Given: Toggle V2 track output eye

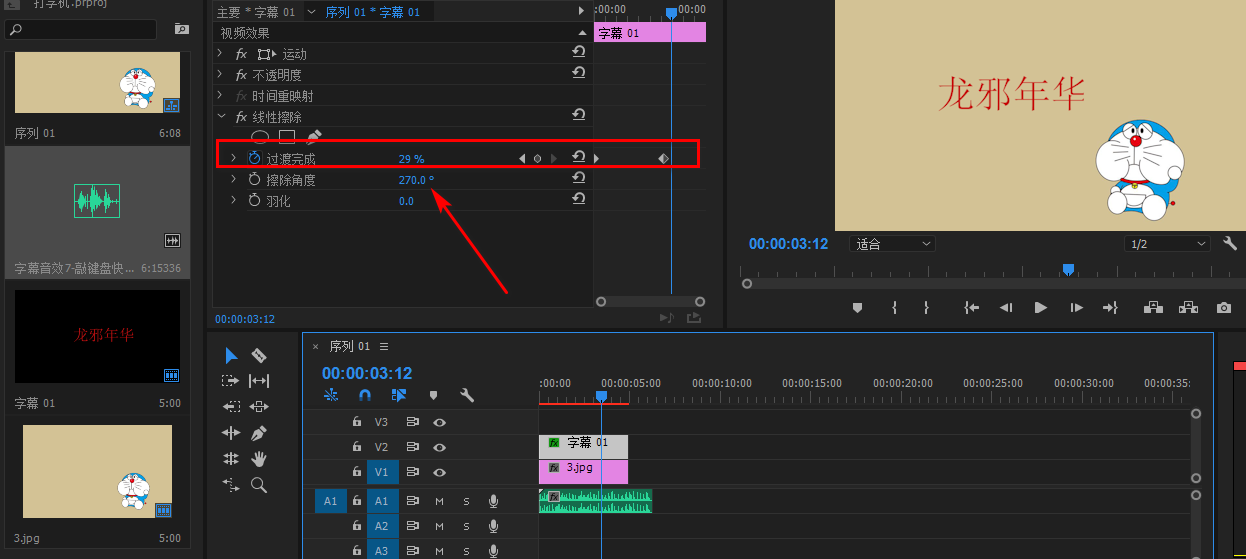Looking at the screenshot, I should coord(439,447).
